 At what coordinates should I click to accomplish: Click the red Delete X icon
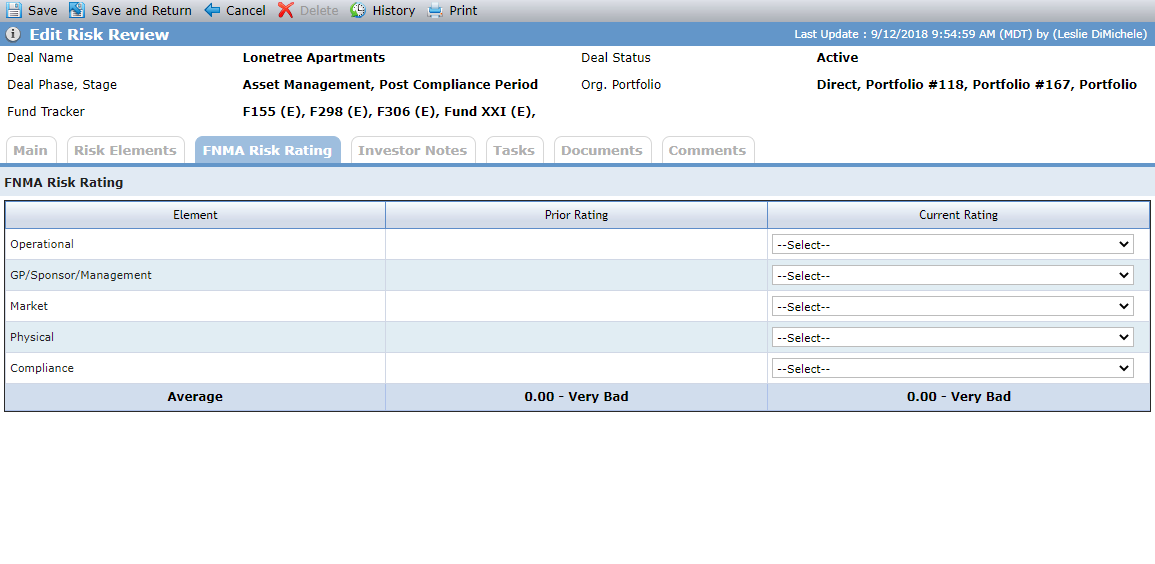point(286,10)
